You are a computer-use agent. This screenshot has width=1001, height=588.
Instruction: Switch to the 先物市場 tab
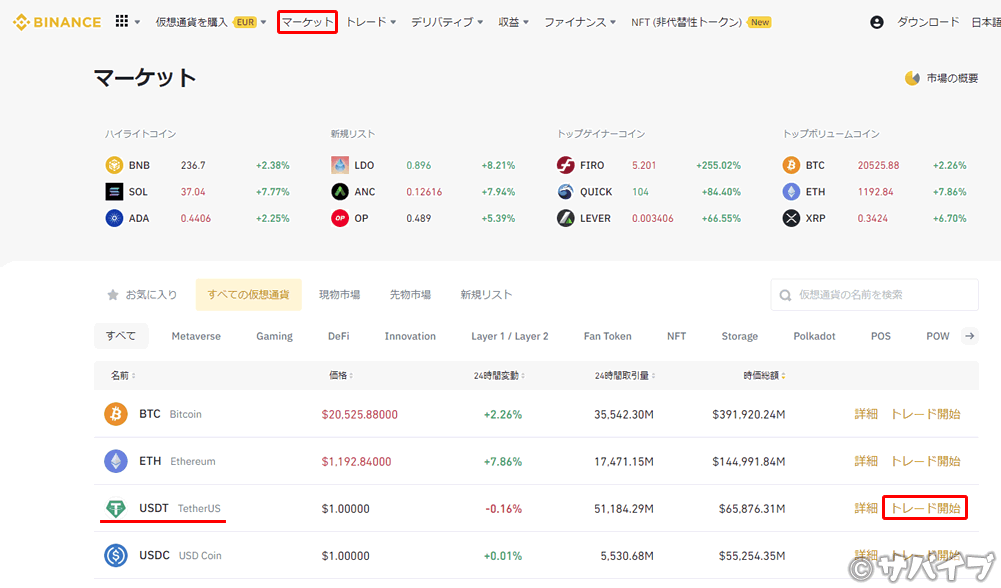[410, 295]
